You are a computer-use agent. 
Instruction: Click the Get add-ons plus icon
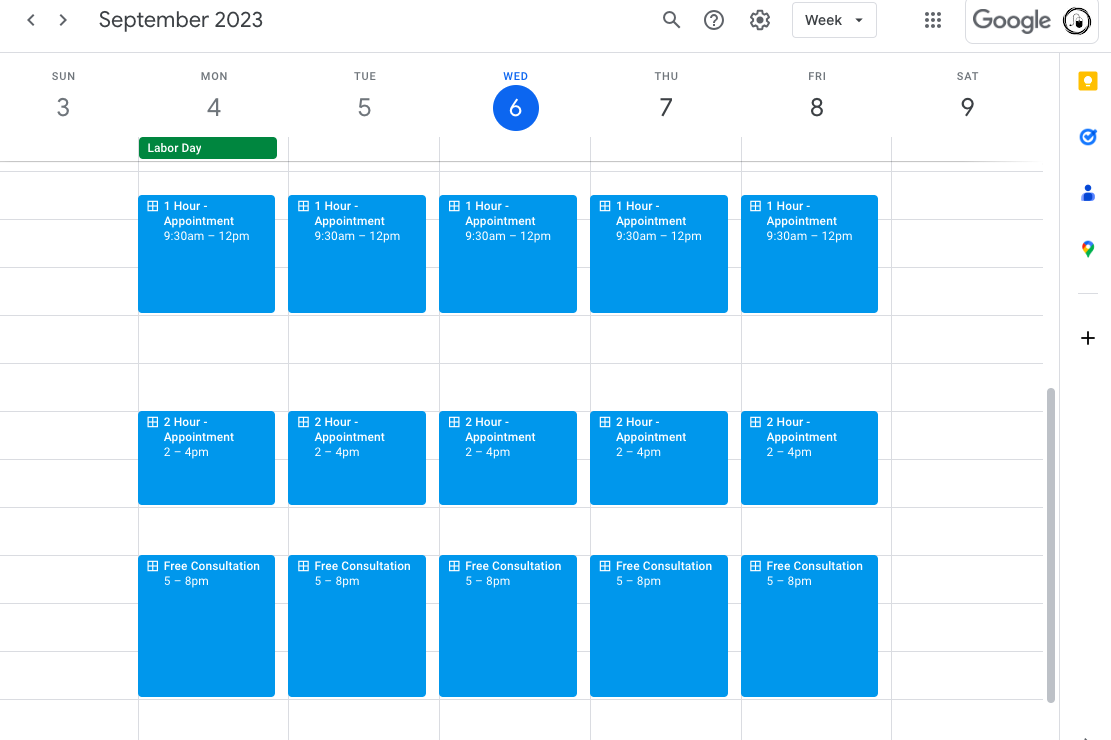tap(1088, 338)
